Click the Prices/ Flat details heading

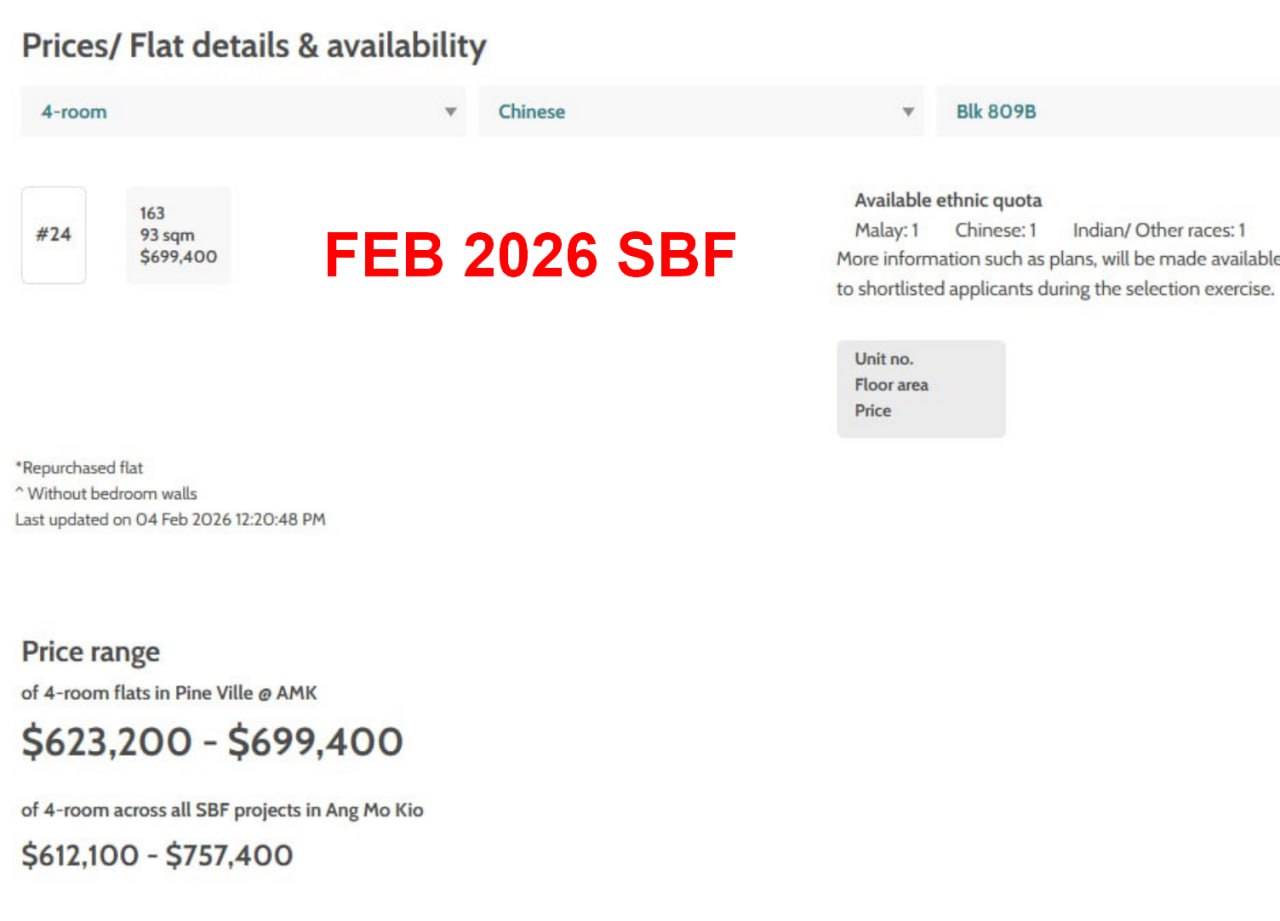click(254, 46)
